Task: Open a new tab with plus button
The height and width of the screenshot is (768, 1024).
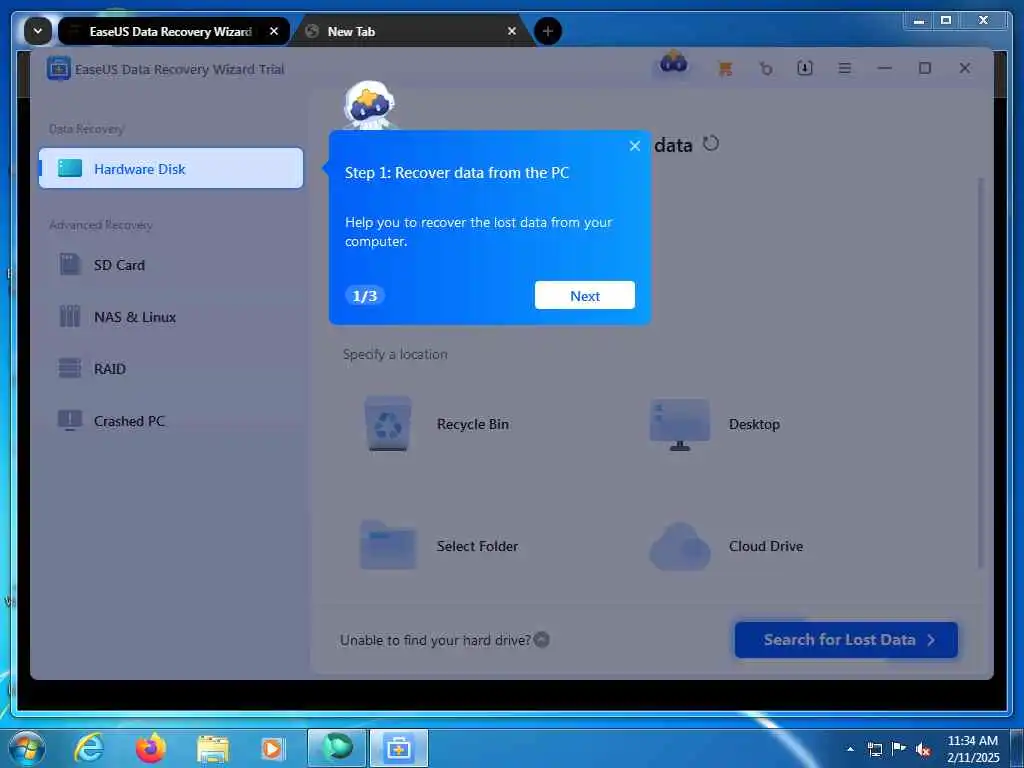Action: [x=547, y=31]
